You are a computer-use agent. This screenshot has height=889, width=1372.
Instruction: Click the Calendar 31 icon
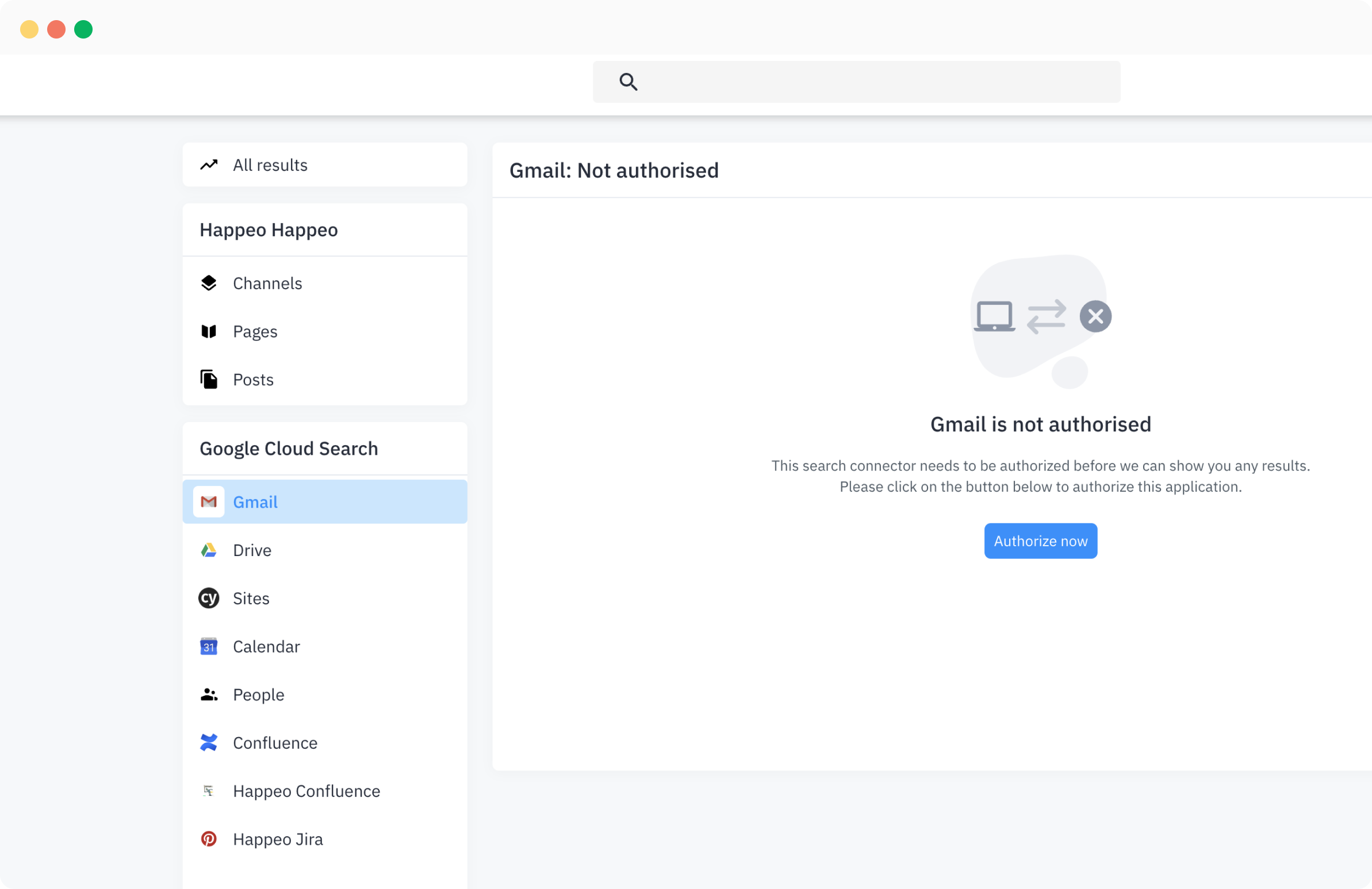(209, 646)
